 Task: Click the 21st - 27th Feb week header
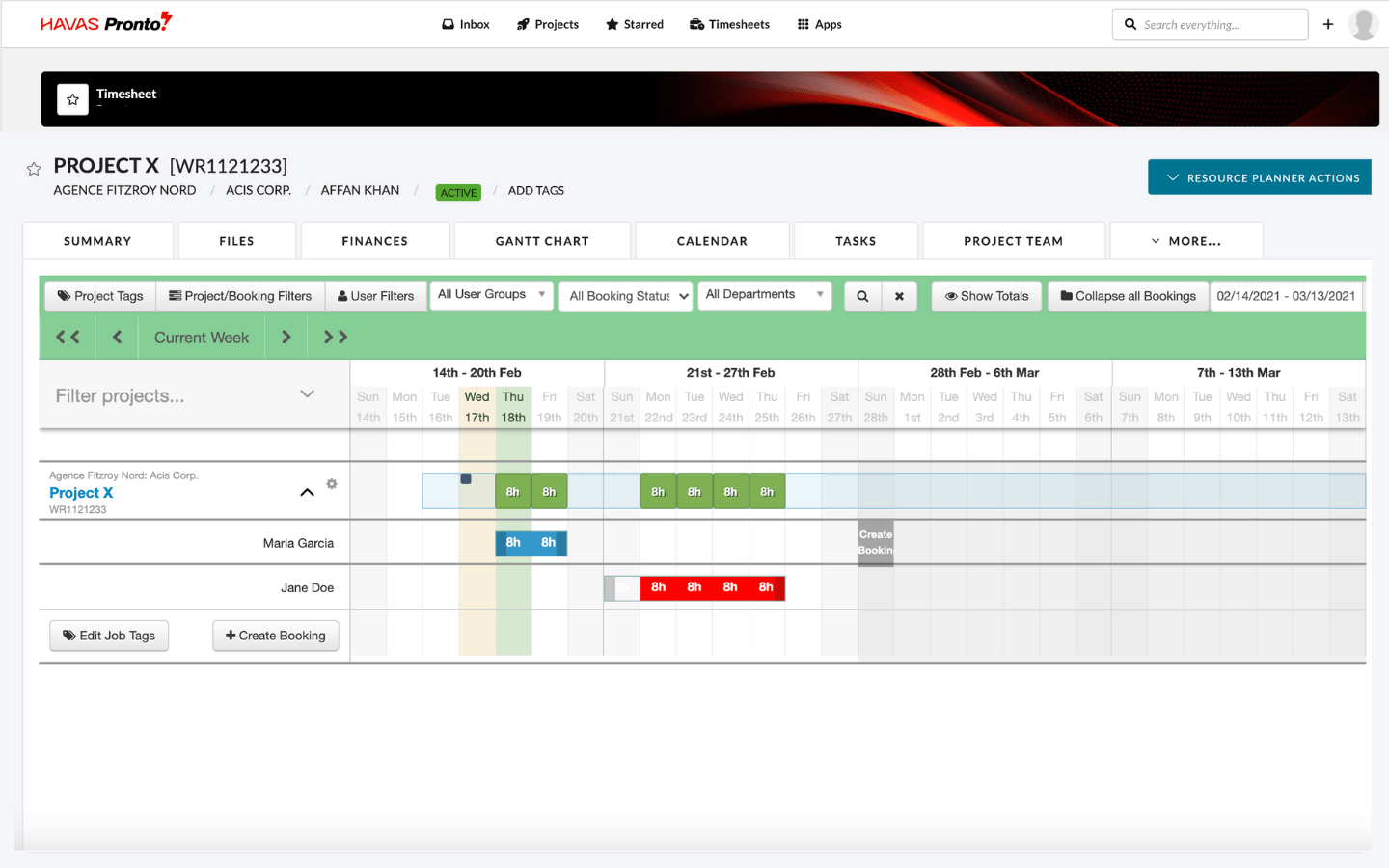[730, 372]
